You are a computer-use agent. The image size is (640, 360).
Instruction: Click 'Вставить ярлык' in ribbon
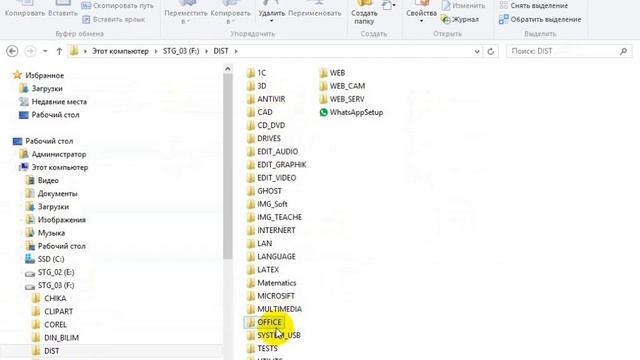pyautogui.click(x=113, y=19)
